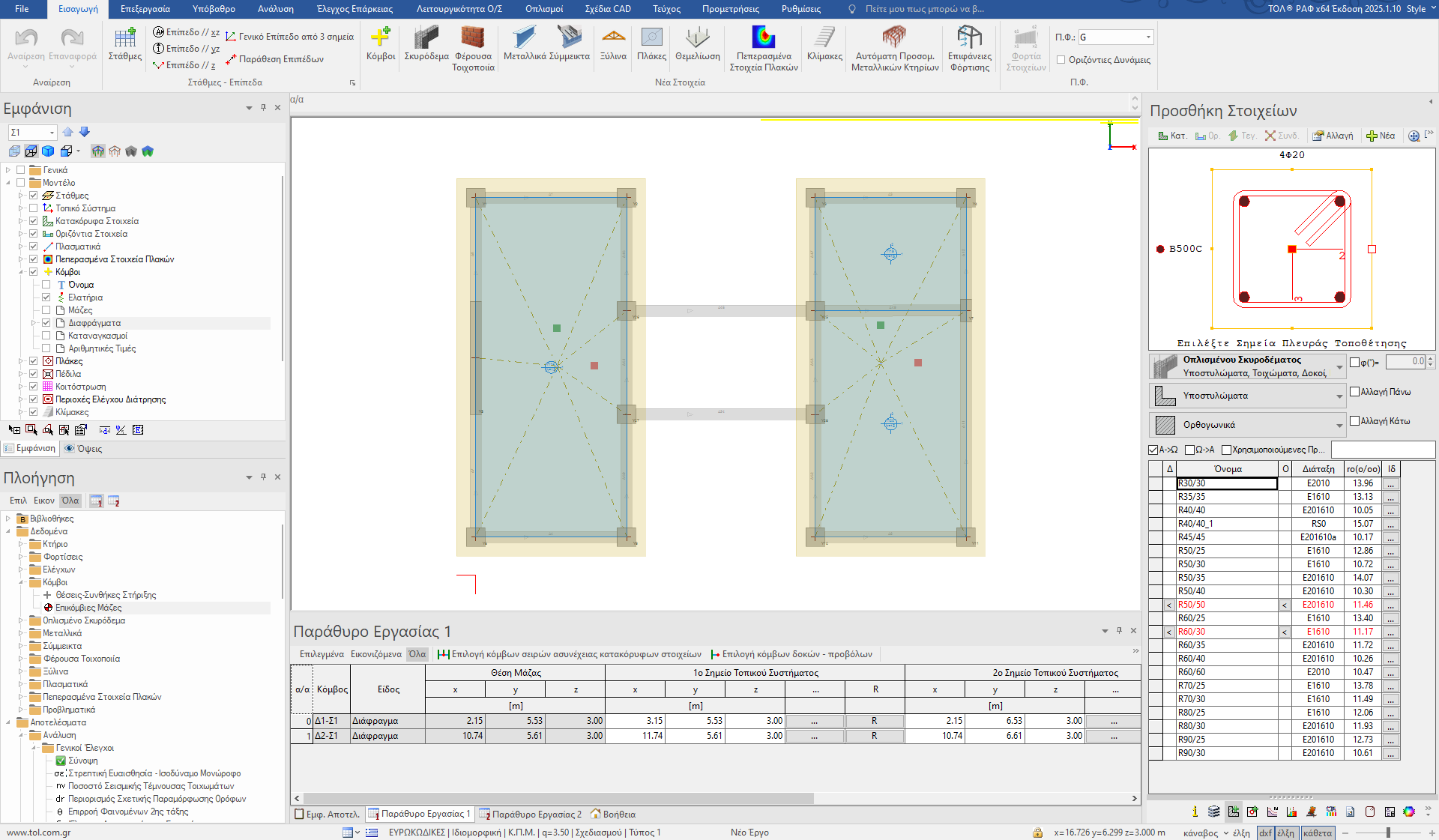Image resolution: width=1439 pixels, height=840 pixels.
Task: Open the Π.Φ. load case combo box
Action: pyautogui.click(x=1147, y=37)
